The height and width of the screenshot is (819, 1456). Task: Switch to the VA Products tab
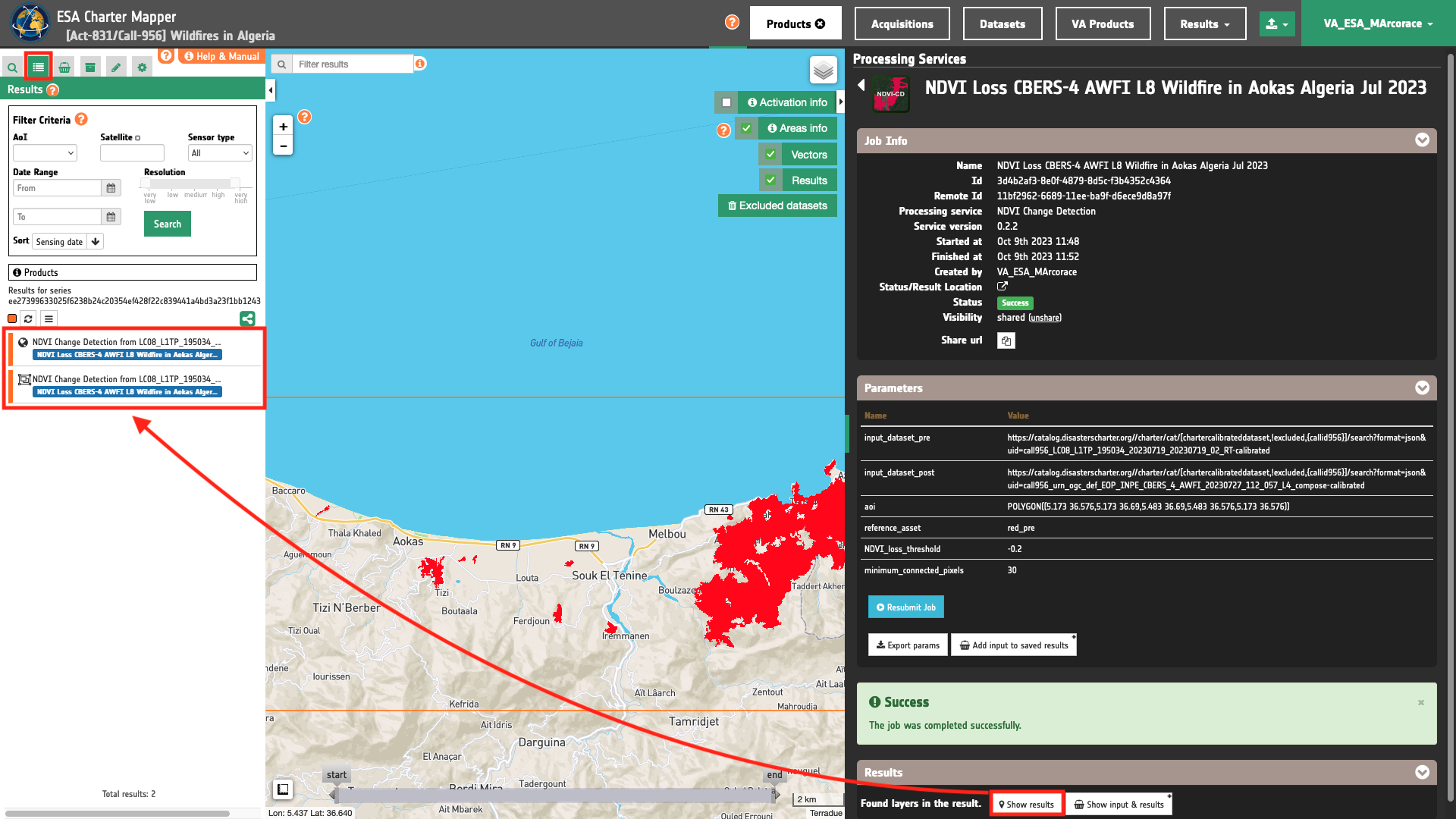click(1103, 24)
